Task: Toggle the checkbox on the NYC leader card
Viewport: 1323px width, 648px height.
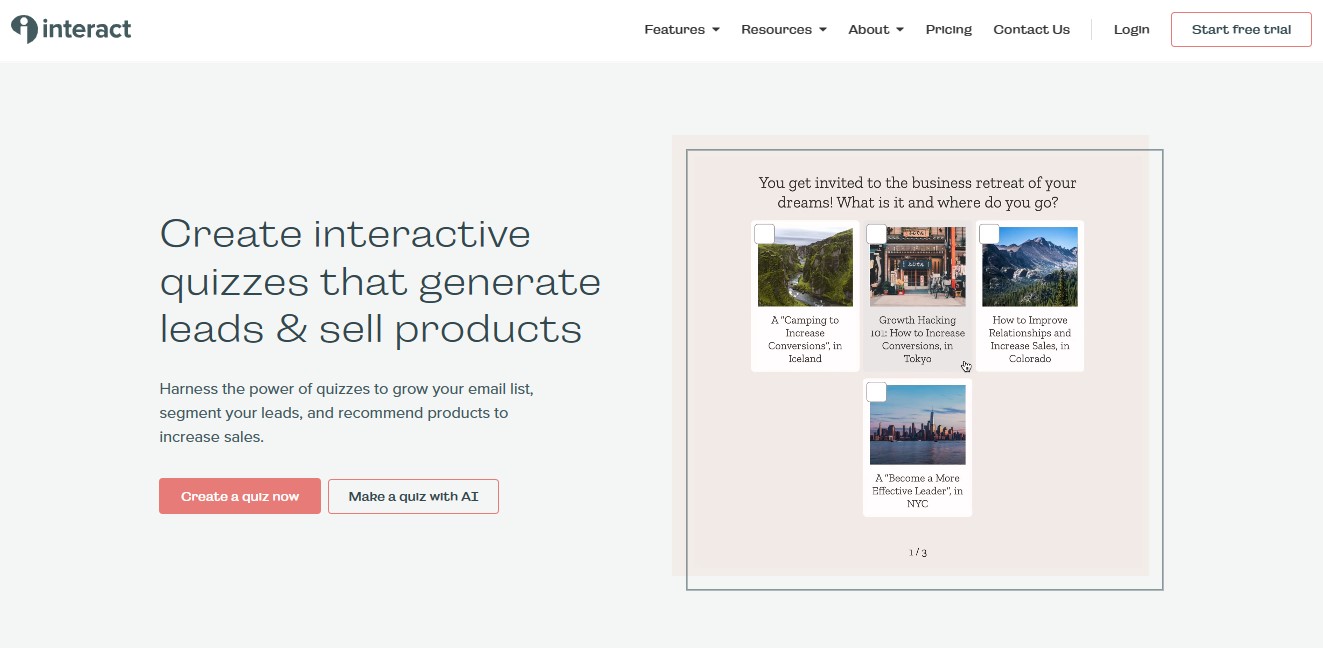Action: (877, 392)
